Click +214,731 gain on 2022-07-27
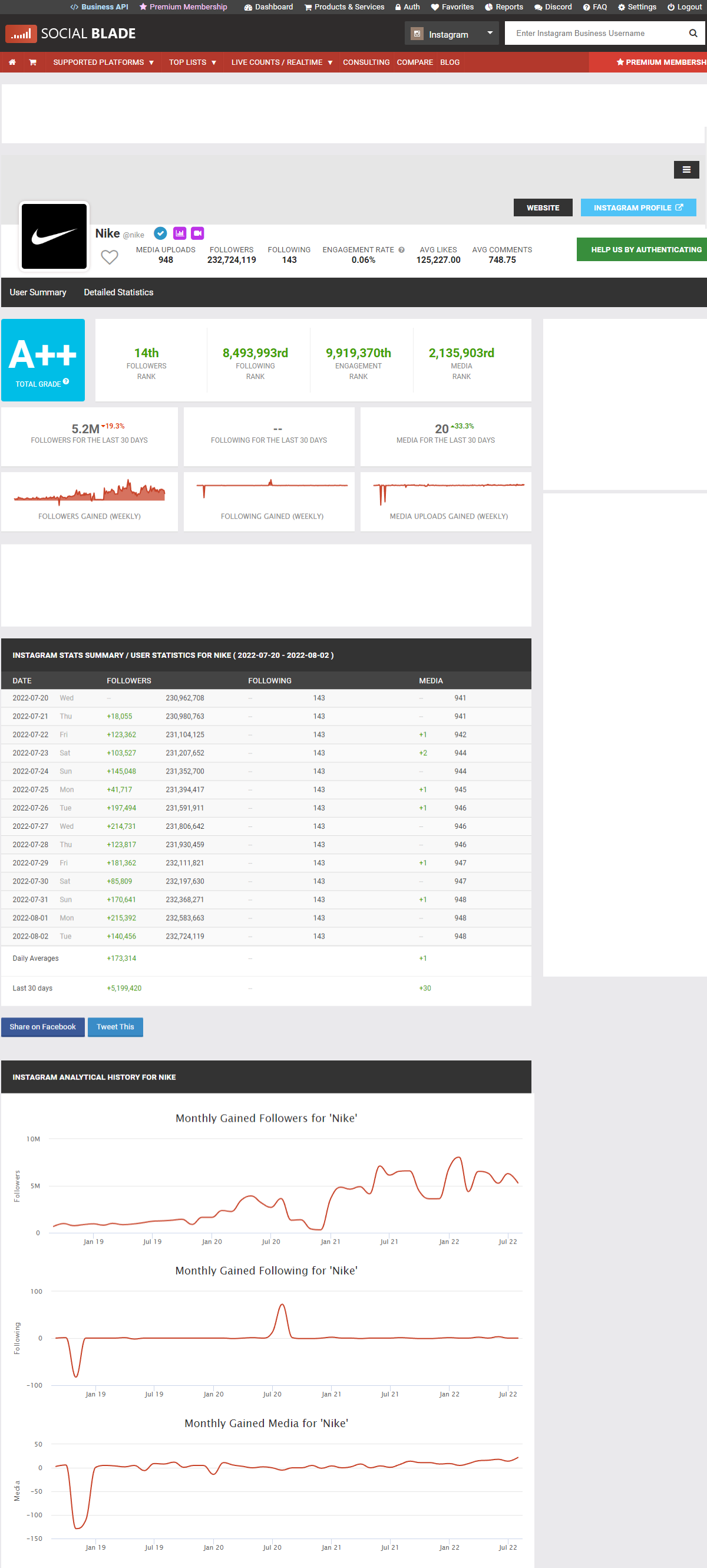The width and height of the screenshot is (707, 1568). click(122, 826)
